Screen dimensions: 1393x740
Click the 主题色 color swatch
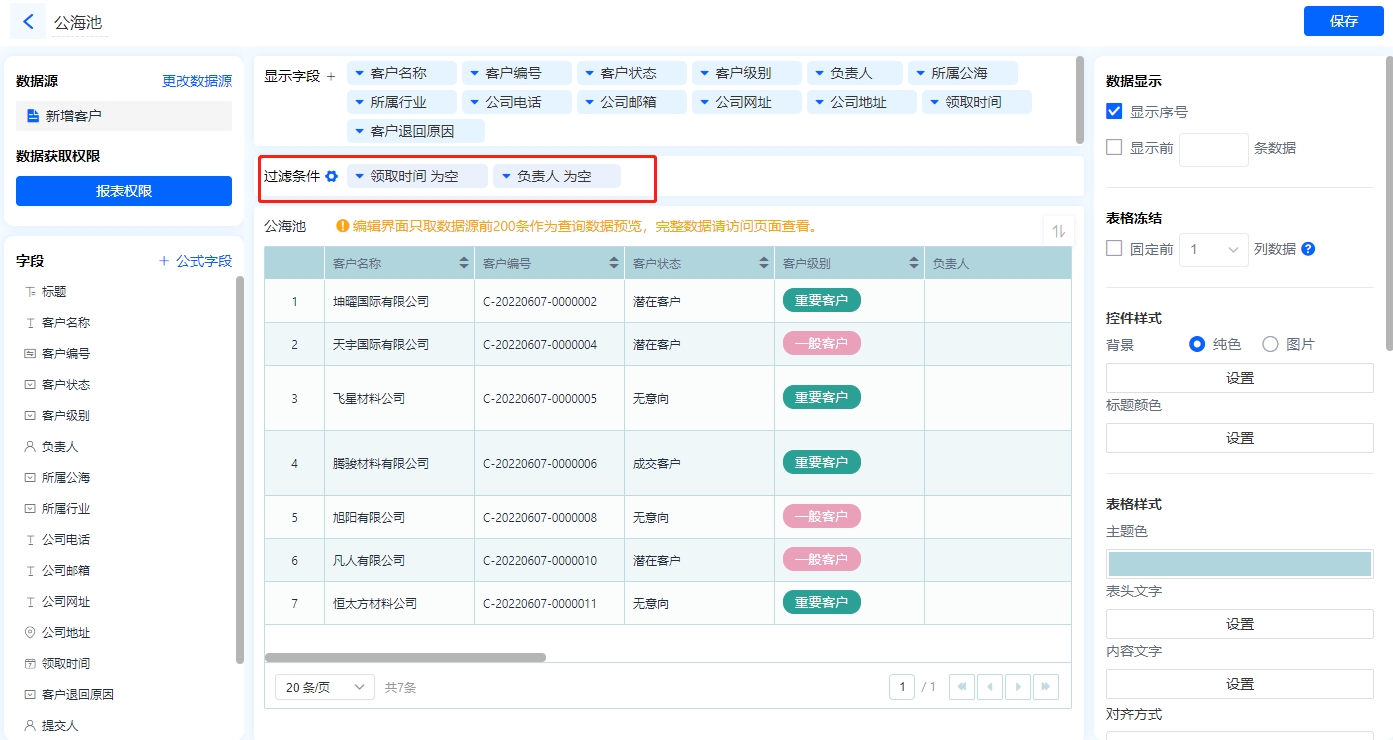coord(1239,563)
